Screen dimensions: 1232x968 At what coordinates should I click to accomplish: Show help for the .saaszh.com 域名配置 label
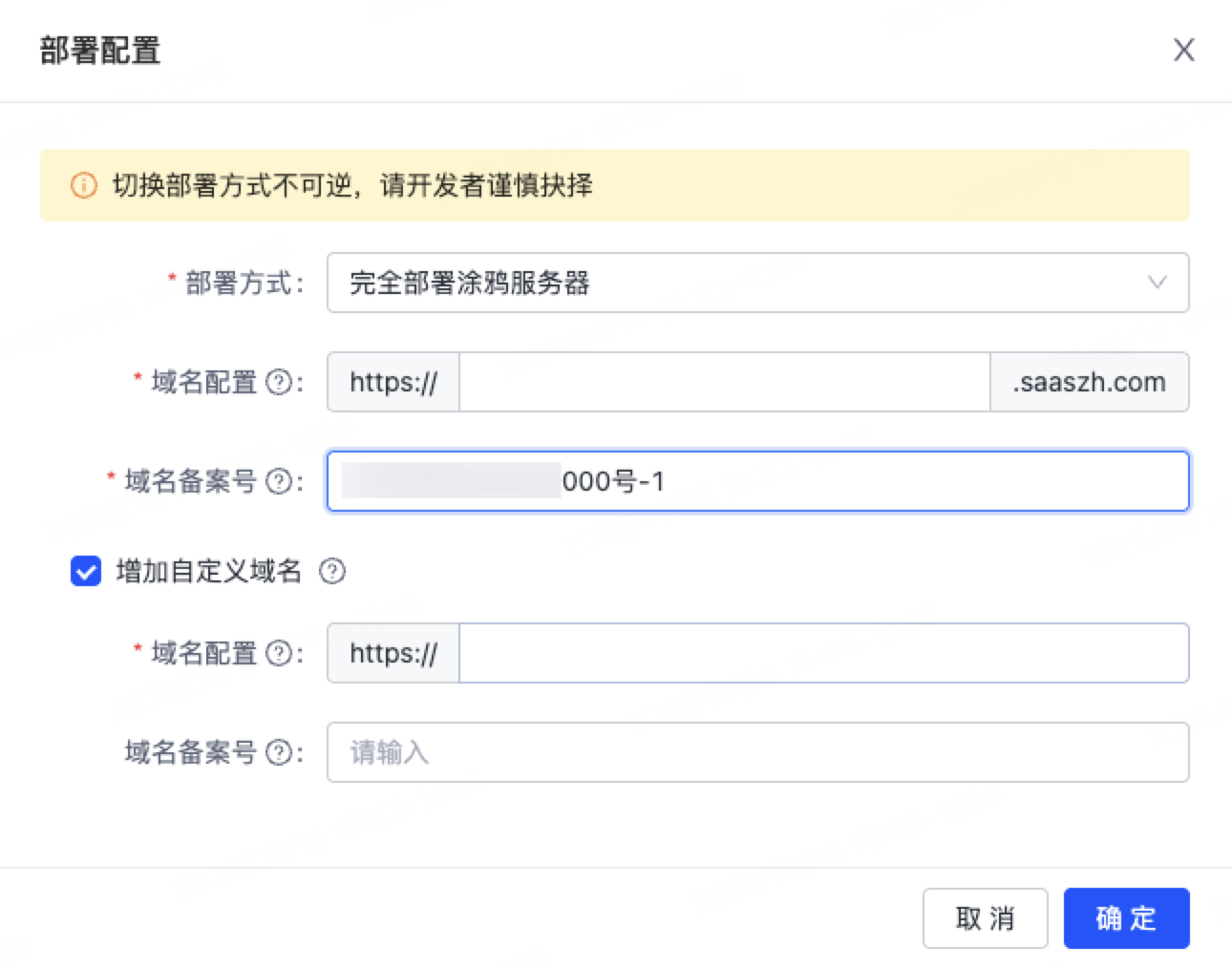pos(278,383)
